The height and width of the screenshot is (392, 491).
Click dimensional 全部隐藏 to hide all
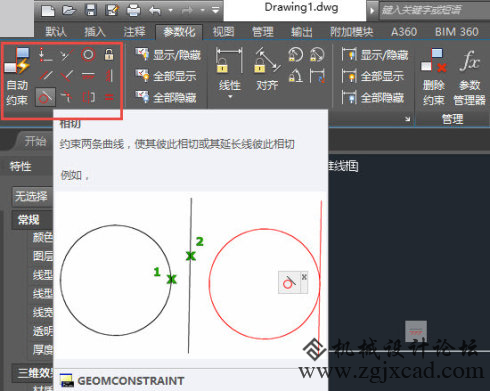point(373,98)
